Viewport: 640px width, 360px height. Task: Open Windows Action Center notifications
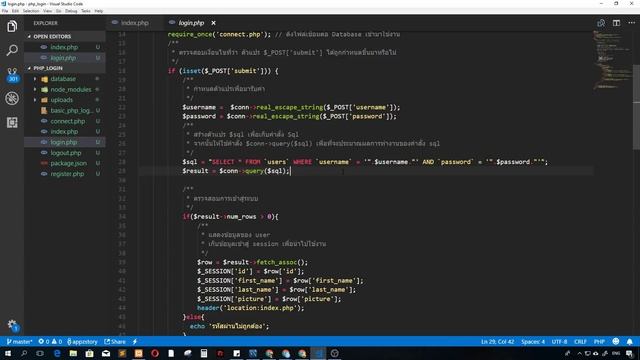click(629, 353)
